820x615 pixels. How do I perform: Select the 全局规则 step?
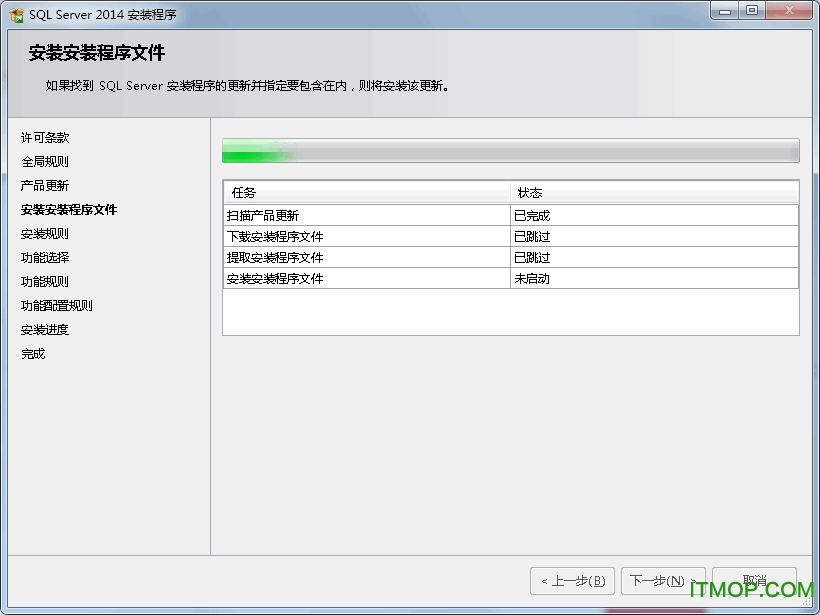(44, 161)
